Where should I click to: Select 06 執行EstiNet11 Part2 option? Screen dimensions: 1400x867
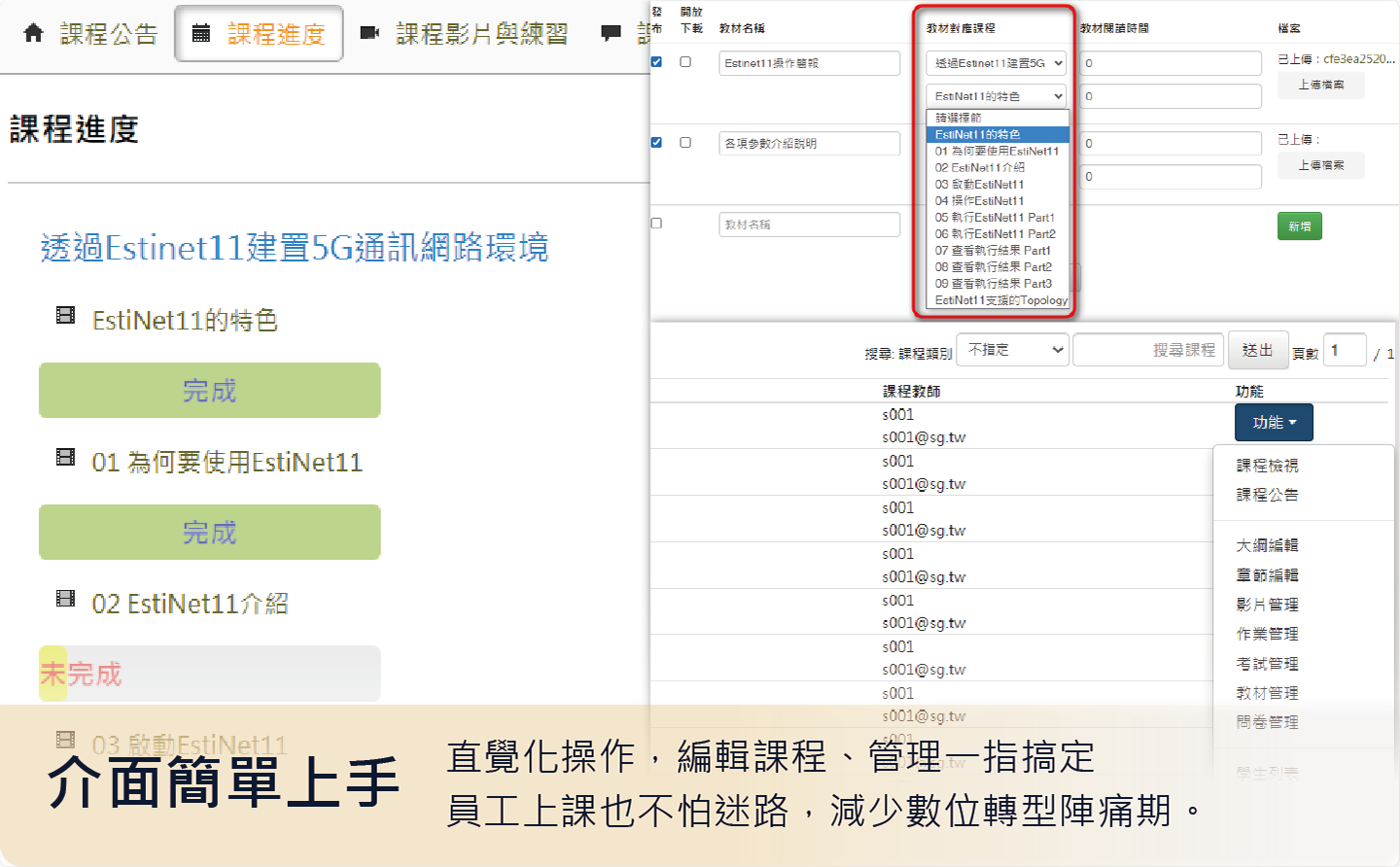997,233
